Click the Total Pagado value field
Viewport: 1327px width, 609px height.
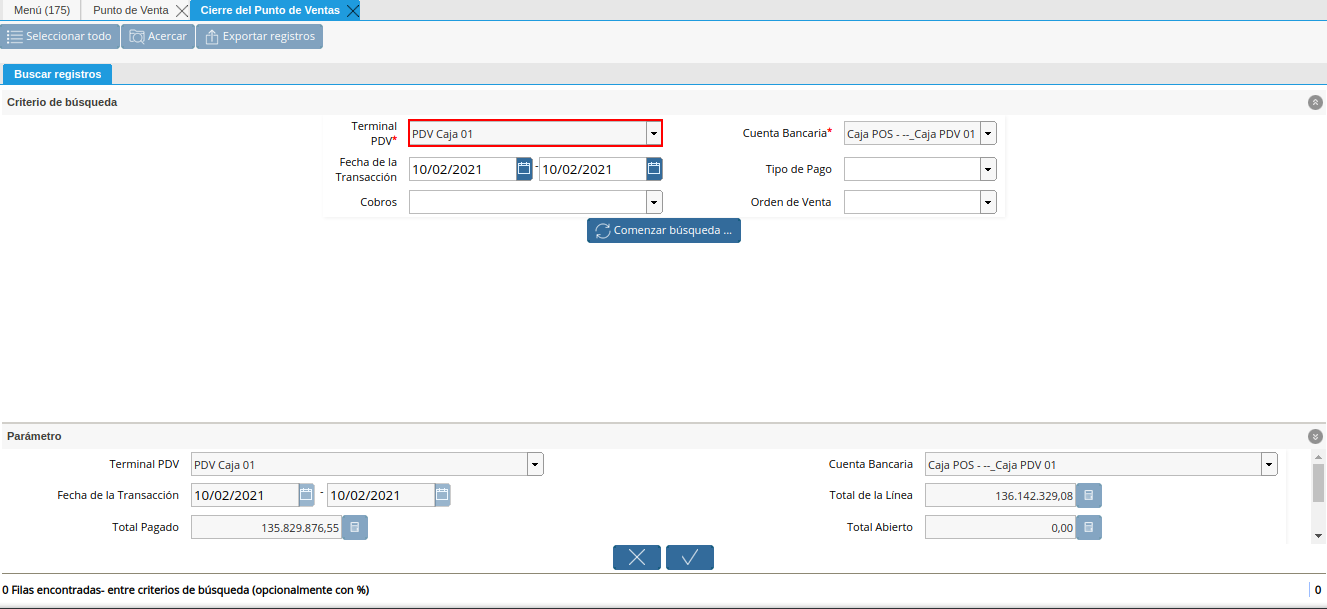[x=266, y=527]
